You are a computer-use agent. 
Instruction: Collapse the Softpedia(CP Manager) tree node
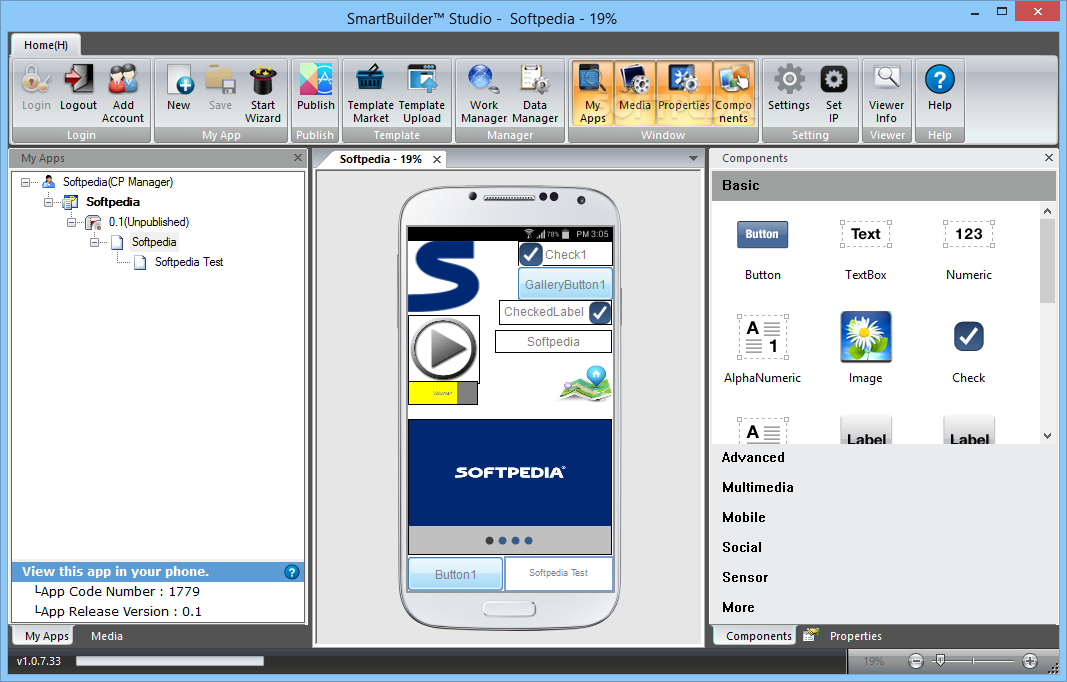(x=25, y=182)
